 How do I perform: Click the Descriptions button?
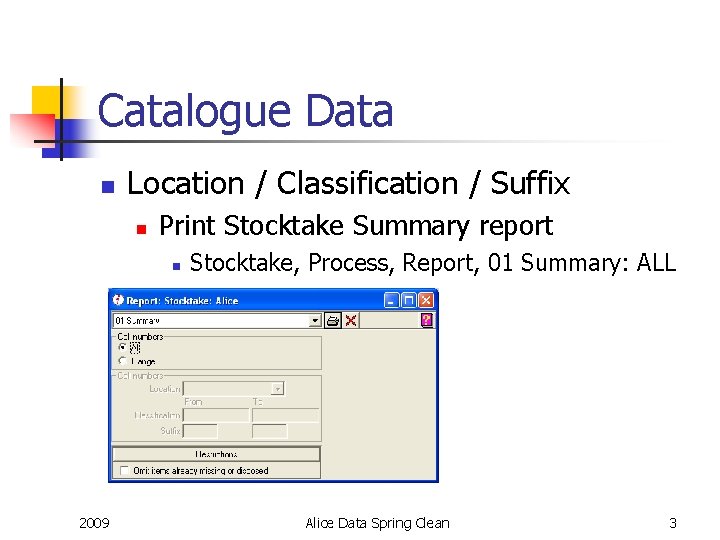pos(216,454)
